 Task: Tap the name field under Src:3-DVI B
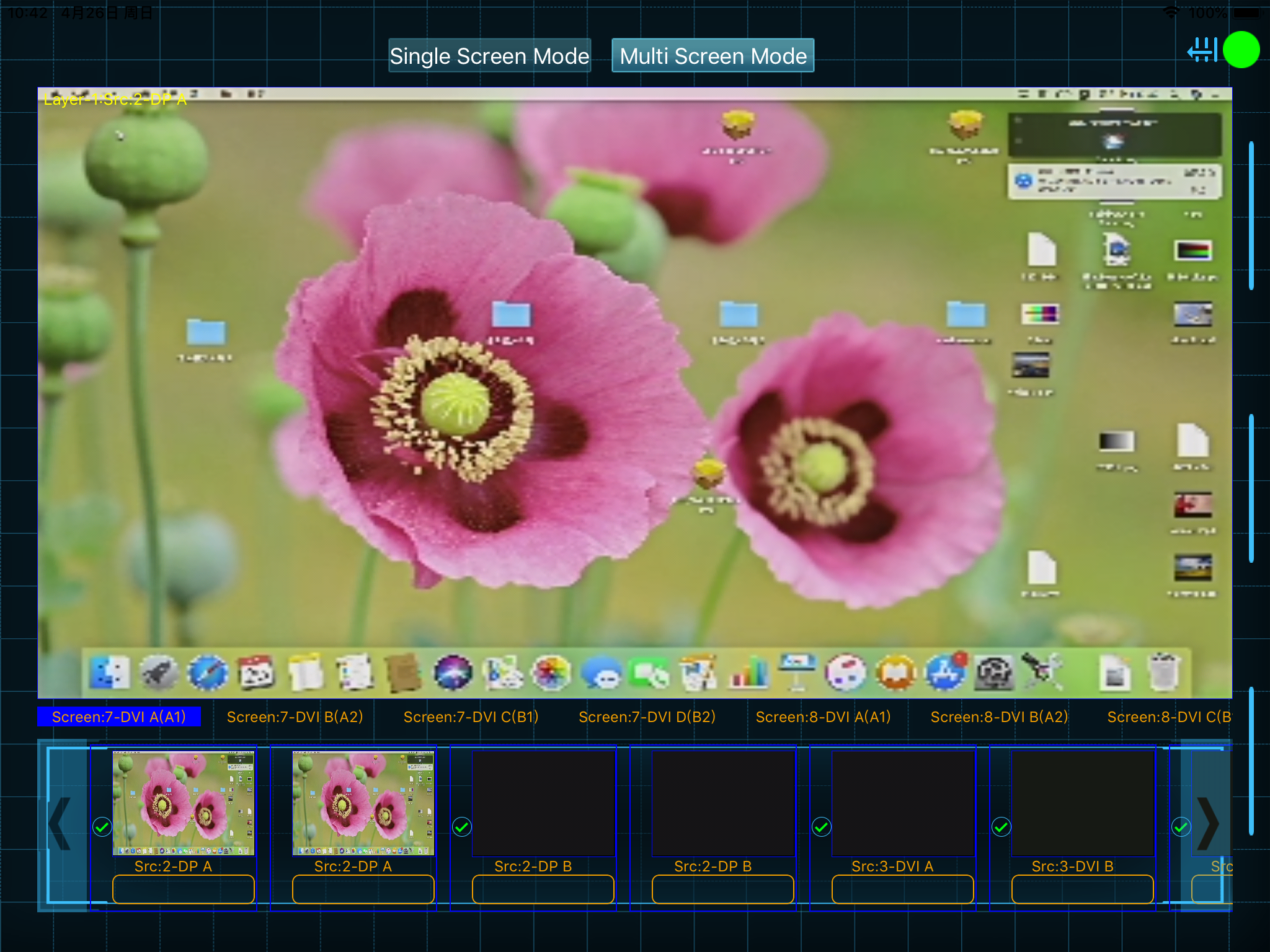tap(1083, 889)
